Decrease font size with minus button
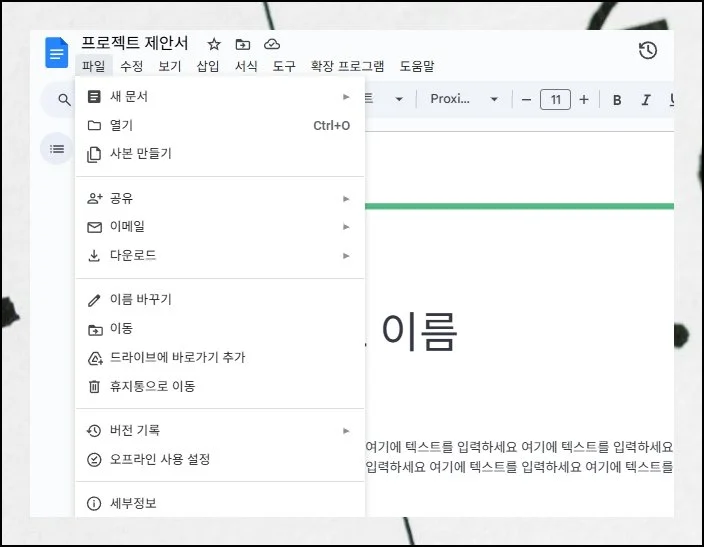The width and height of the screenshot is (704, 547). pos(526,99)
